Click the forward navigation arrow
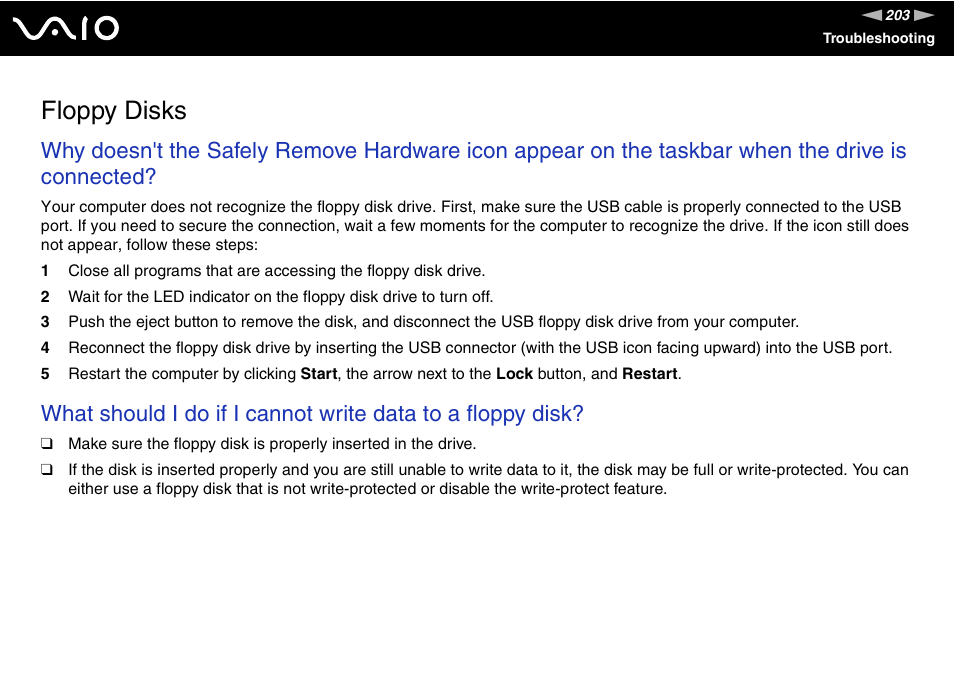The image size is (954, 674). [x=925, y=14]
